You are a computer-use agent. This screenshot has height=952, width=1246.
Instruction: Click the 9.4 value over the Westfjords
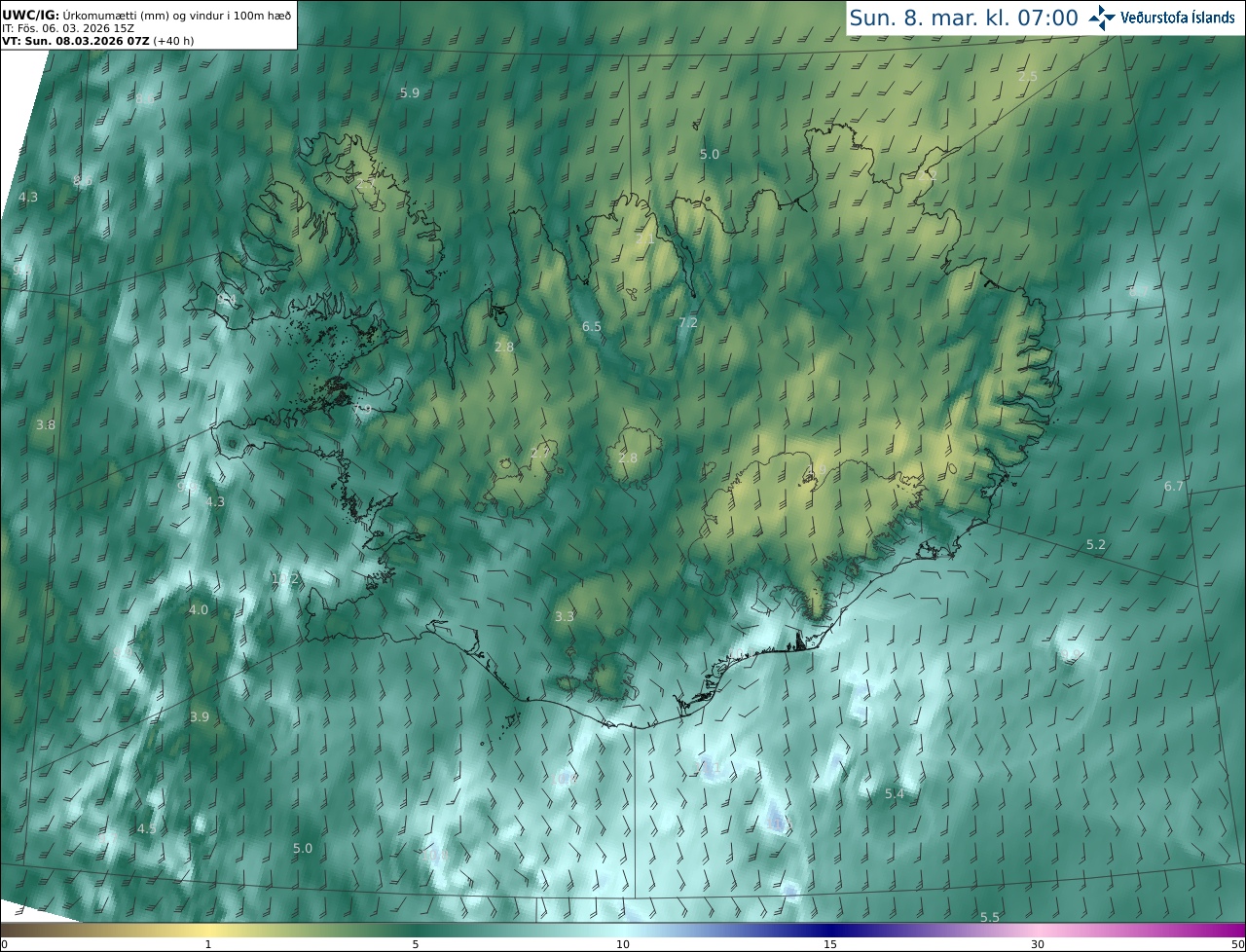click(x=227, y=298)
